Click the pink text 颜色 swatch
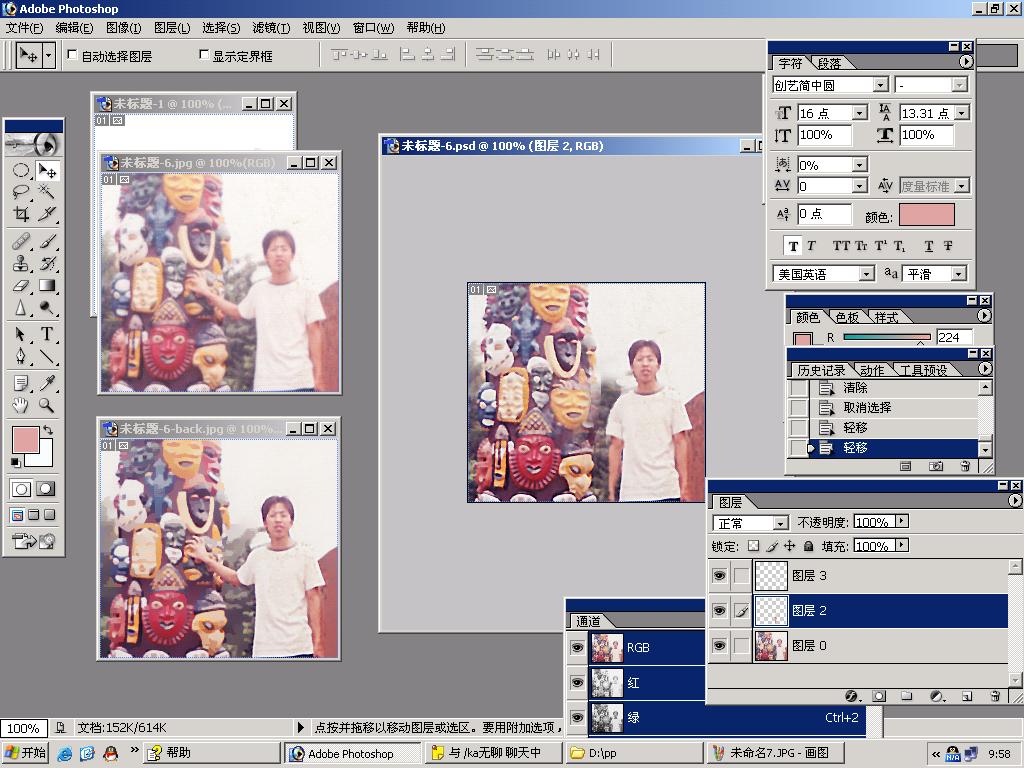 (926, 215)
